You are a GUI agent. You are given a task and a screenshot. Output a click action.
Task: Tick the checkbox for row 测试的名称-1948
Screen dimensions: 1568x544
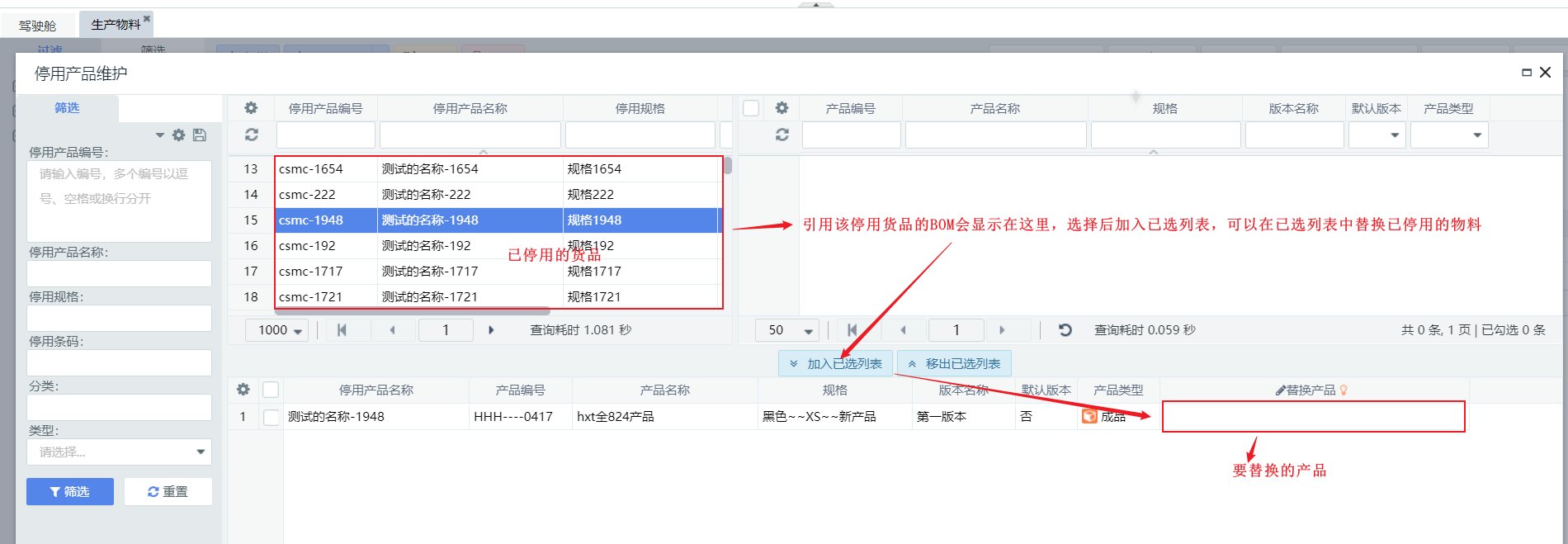271,417
